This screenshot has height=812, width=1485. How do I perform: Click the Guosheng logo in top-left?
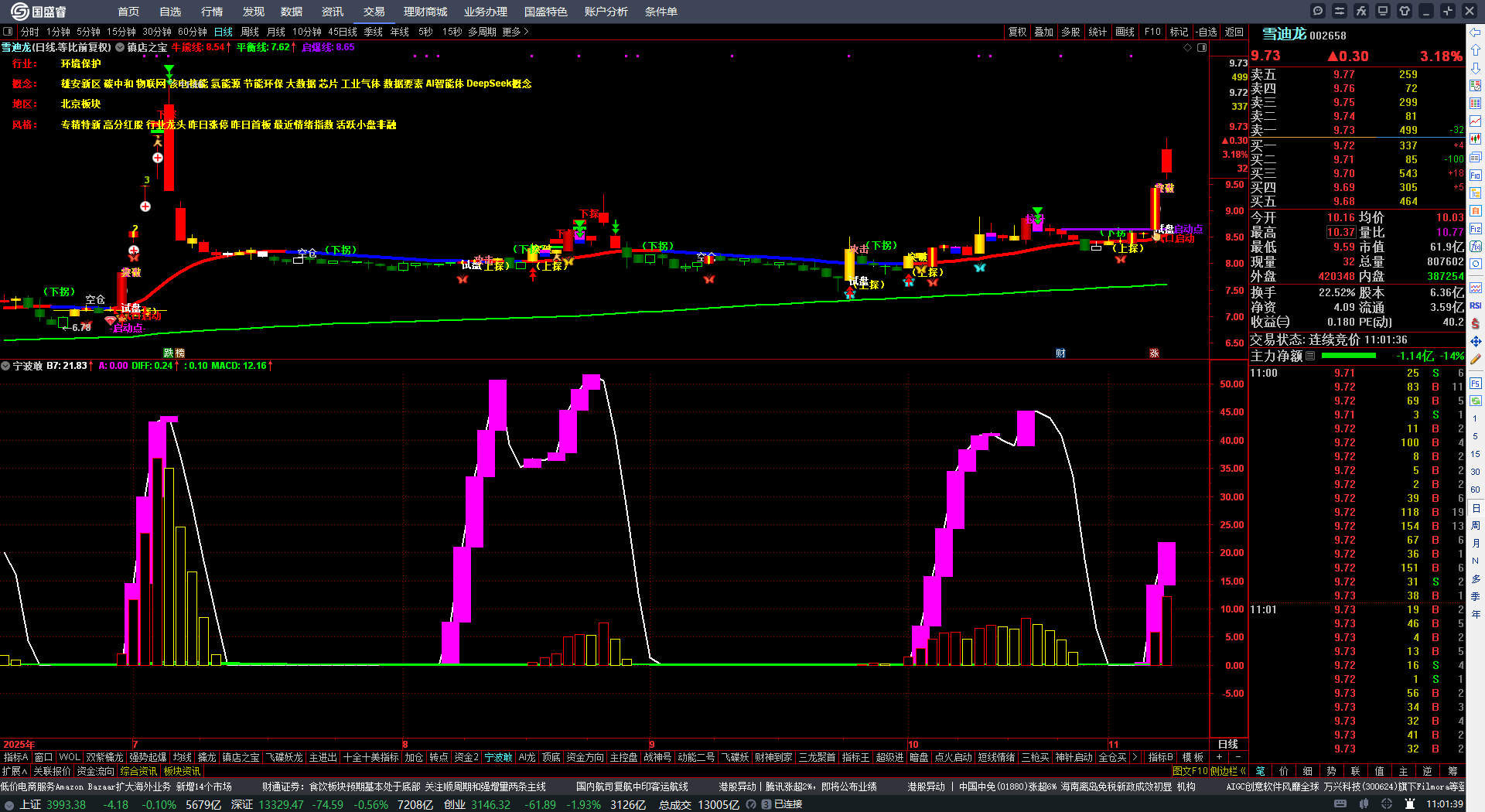39,11
